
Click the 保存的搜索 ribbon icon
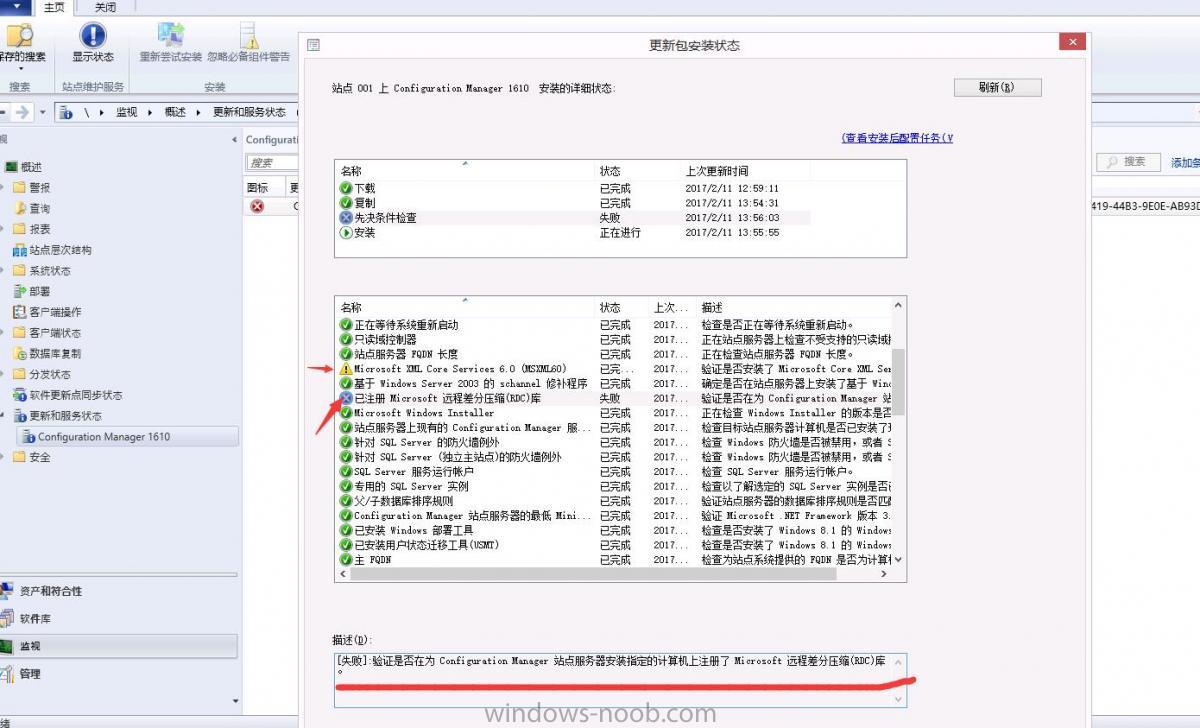click(x=18, y=36)
